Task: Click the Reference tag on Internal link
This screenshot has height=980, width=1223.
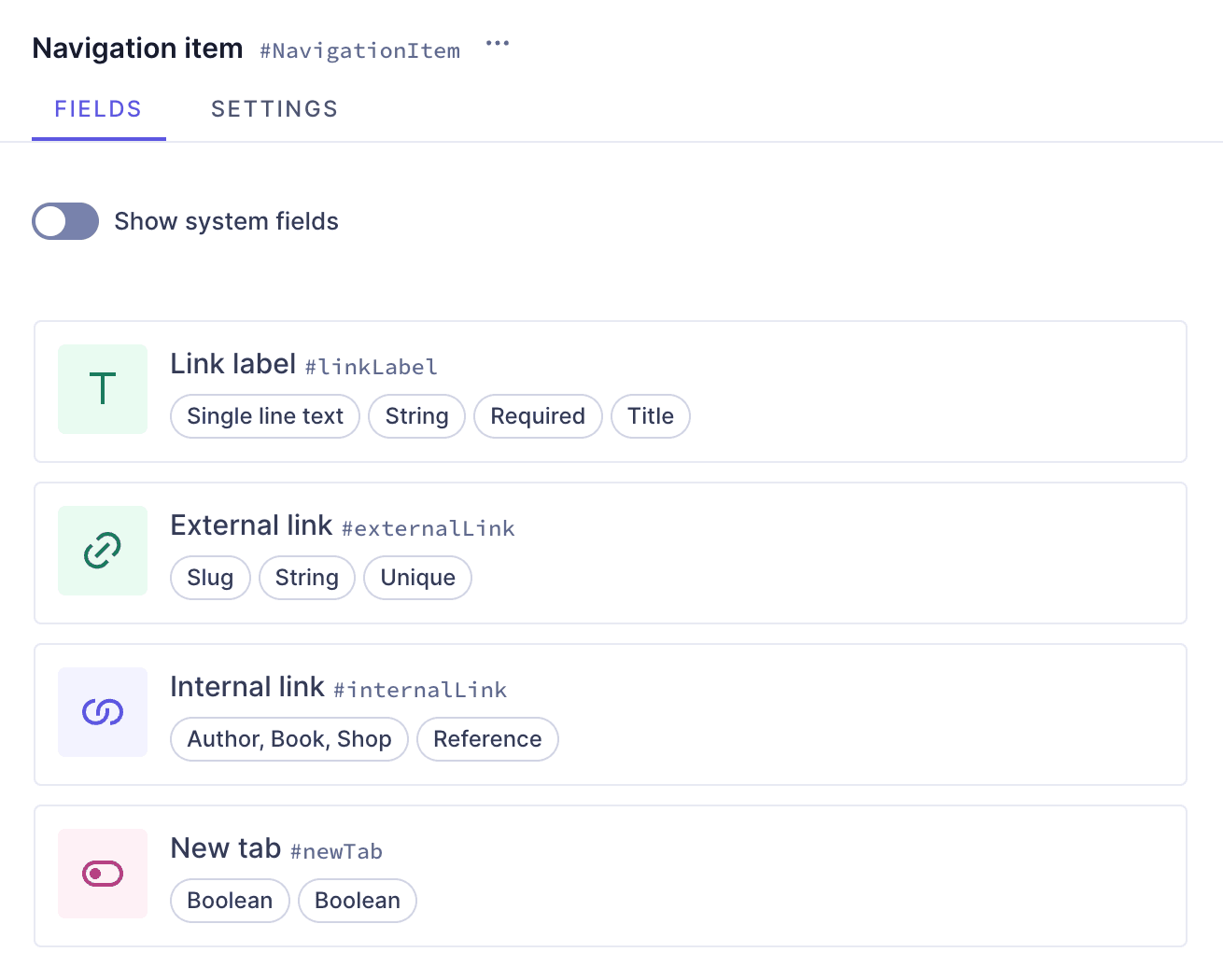Action: coord(487,739)
